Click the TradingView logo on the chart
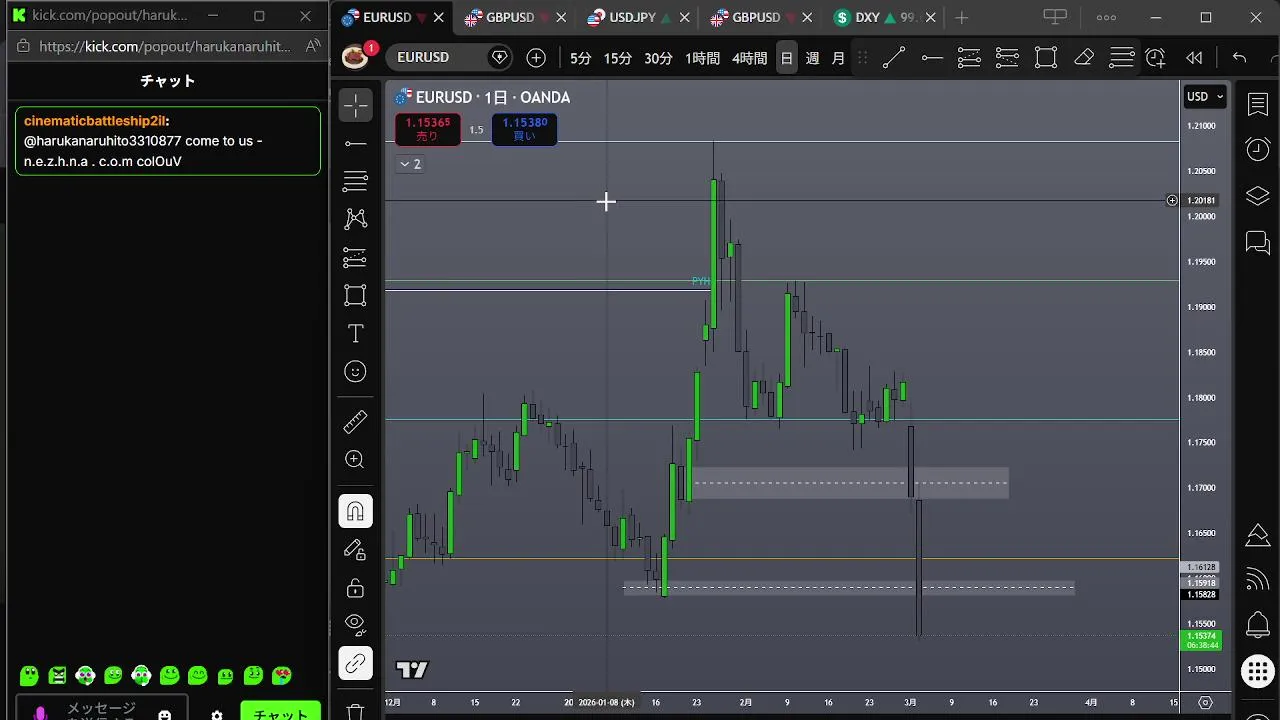1280x720 pixels. (412, 670)
